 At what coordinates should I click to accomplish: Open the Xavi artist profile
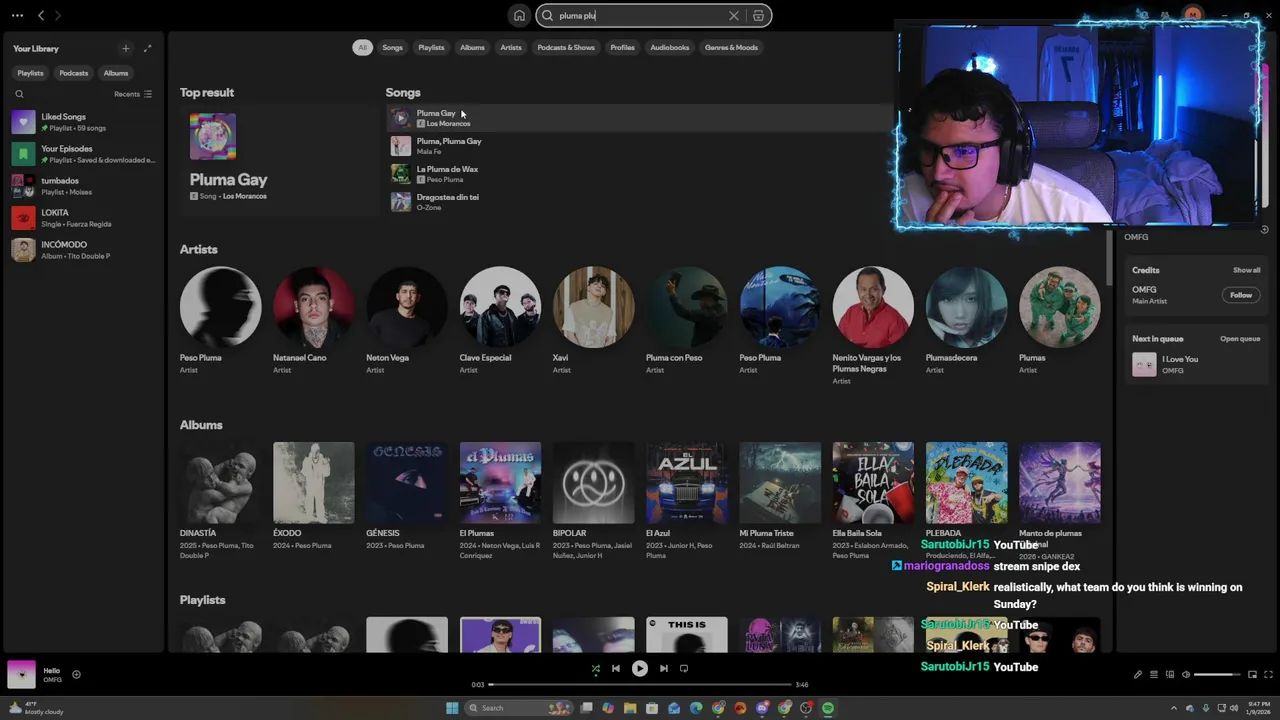pyautogui.click(x=593, y=320)
